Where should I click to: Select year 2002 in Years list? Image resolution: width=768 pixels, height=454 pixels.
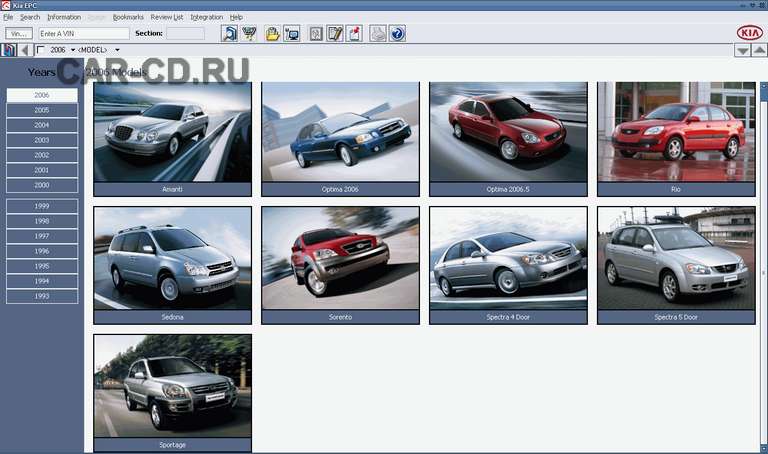tap(42, 155)
